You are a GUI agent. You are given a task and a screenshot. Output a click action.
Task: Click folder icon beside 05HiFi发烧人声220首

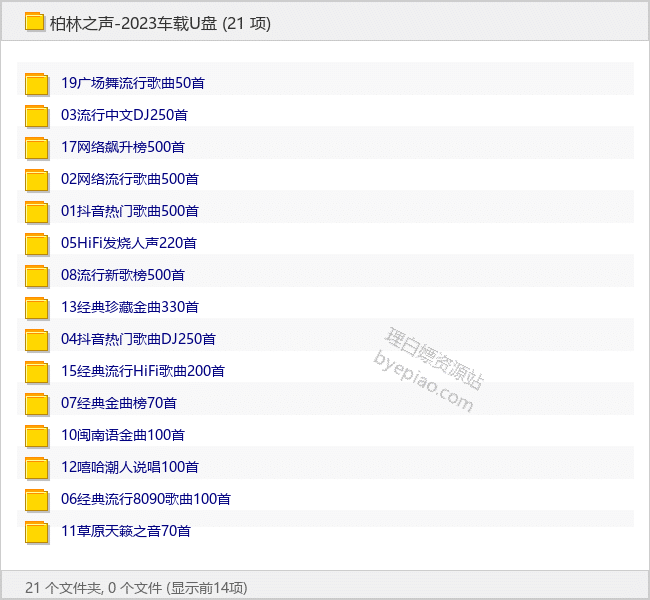click(x=37, y=244)
